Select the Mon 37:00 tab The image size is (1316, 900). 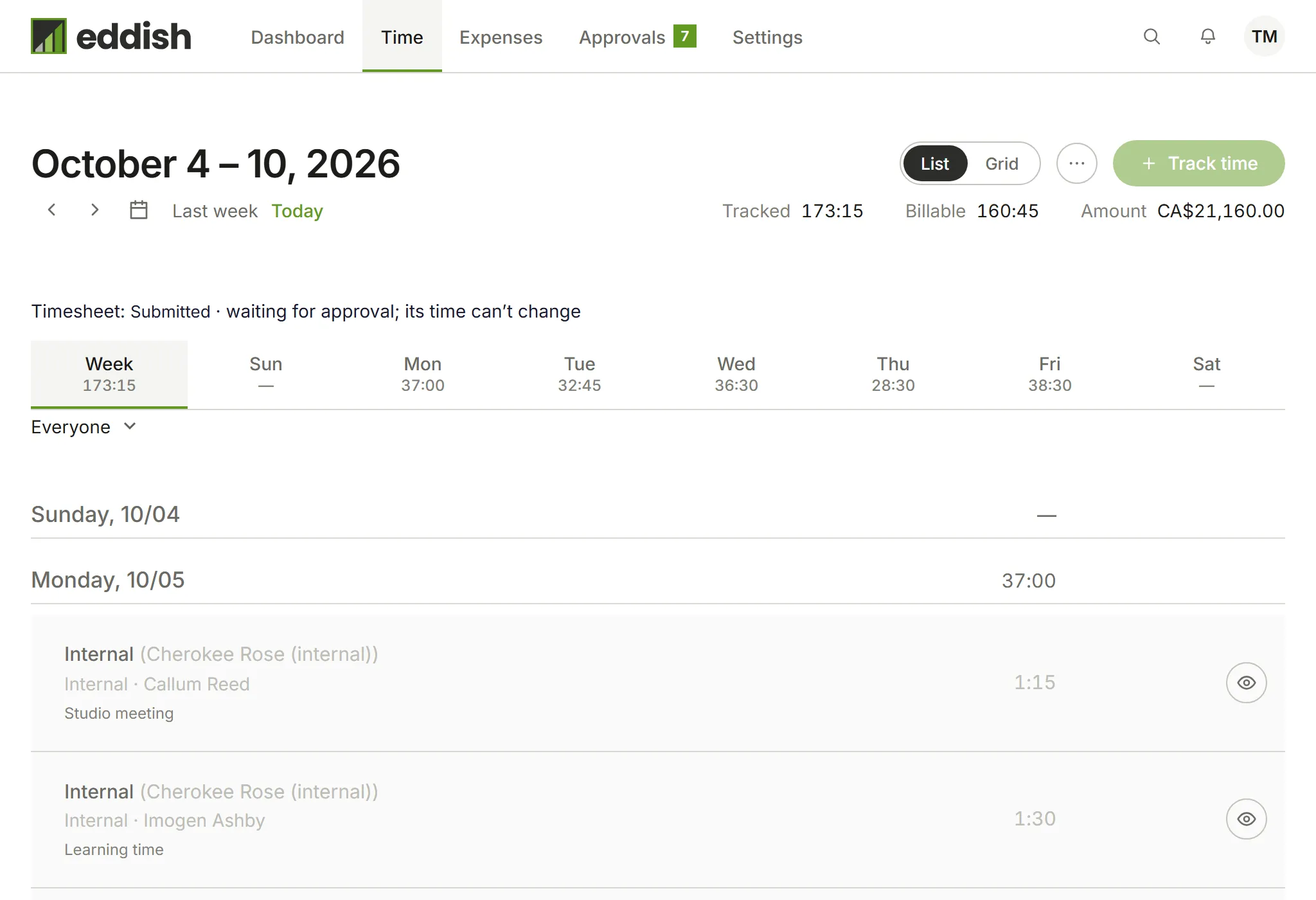pyautogui.click(x=423, y=374)
